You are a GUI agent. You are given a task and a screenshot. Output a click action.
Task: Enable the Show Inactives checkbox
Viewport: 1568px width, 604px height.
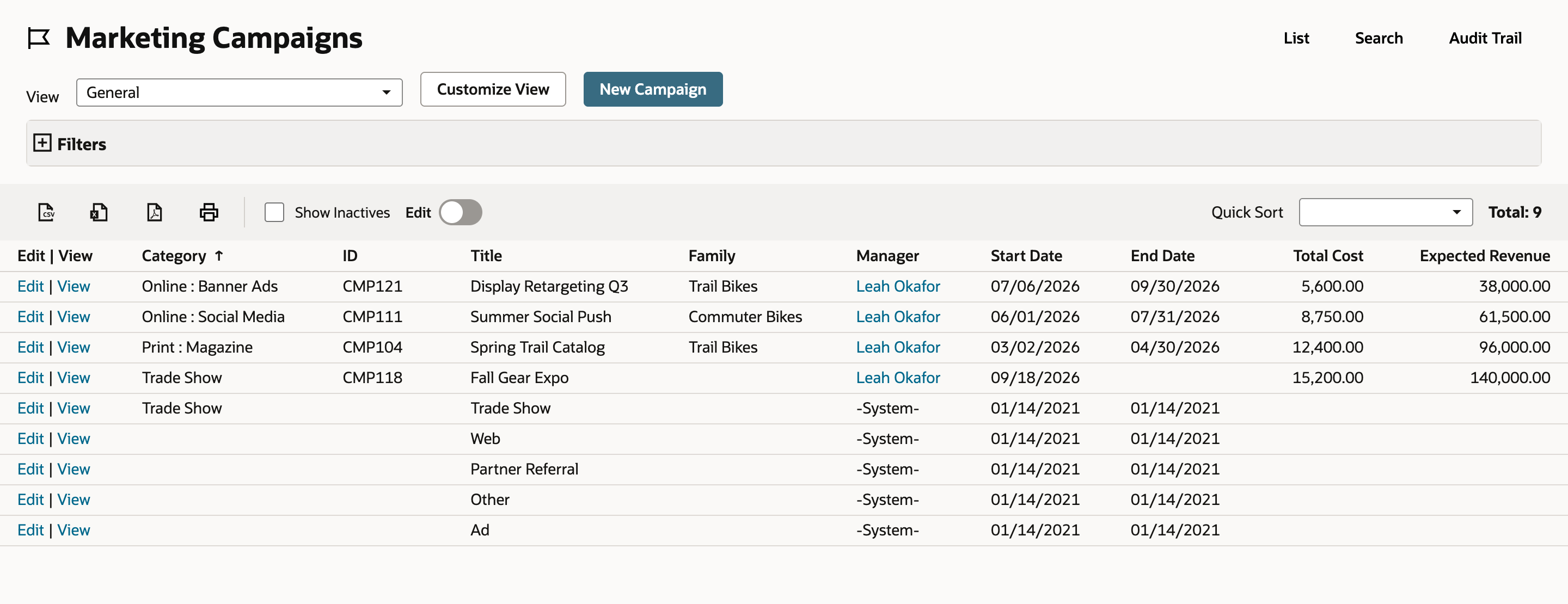click(274, 212)
